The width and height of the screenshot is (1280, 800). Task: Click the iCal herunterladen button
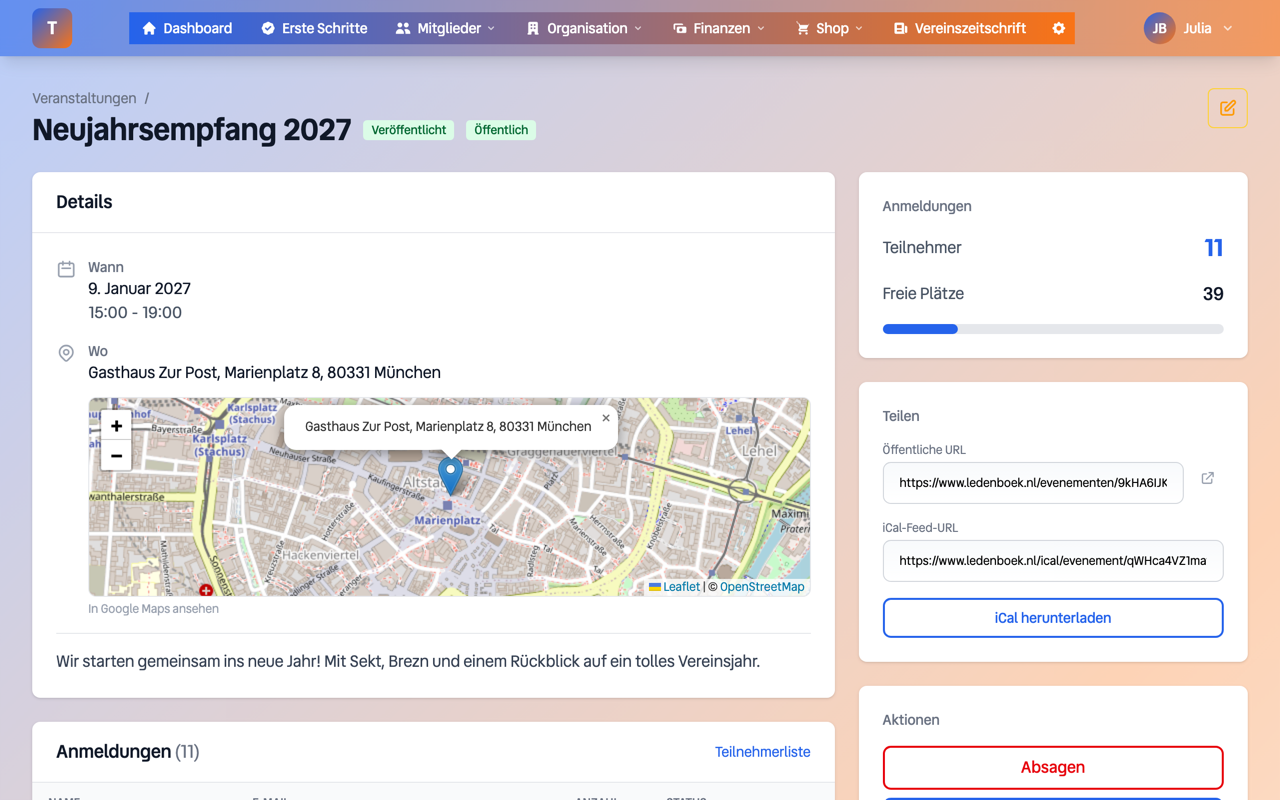click(1053, 618)
